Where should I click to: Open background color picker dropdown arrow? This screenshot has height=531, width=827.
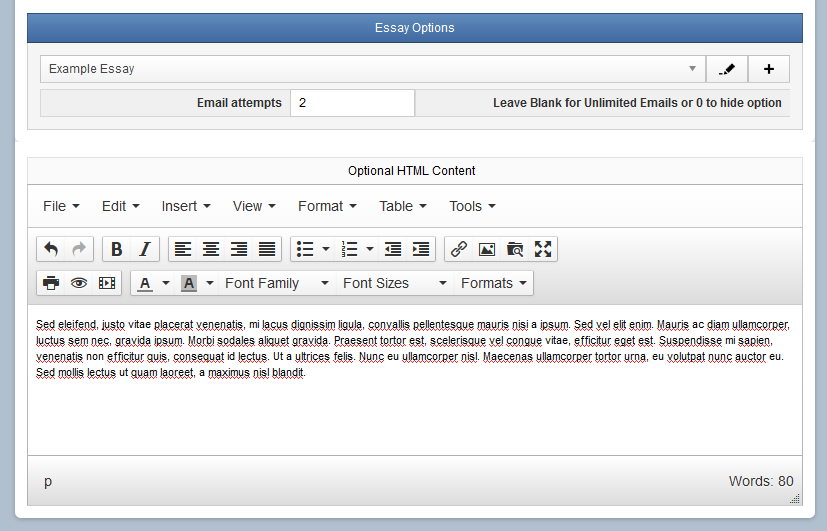point(209,283)
